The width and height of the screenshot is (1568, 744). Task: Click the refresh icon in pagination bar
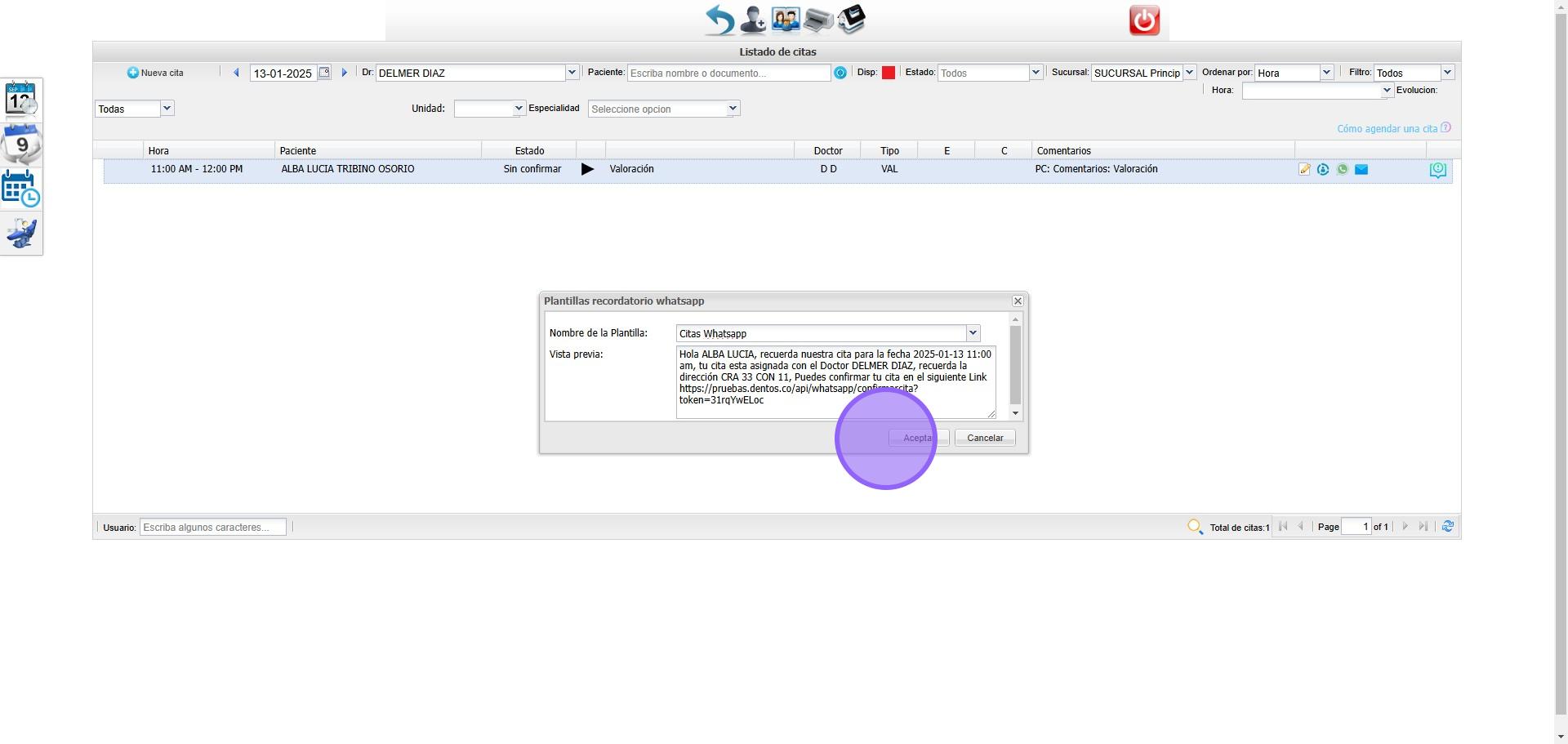1447,527
